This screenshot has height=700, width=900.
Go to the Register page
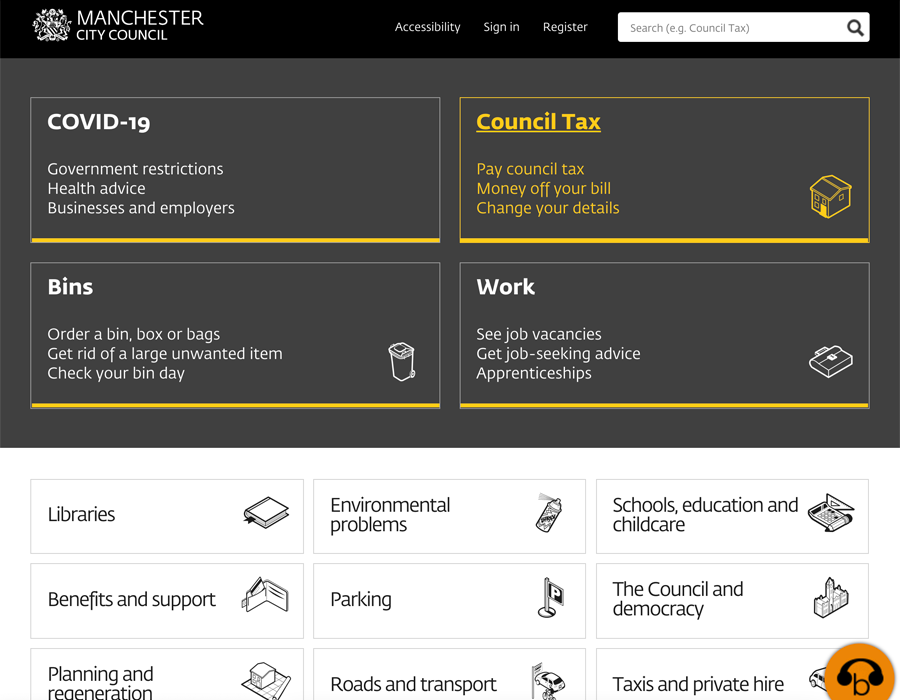[565, 27]
